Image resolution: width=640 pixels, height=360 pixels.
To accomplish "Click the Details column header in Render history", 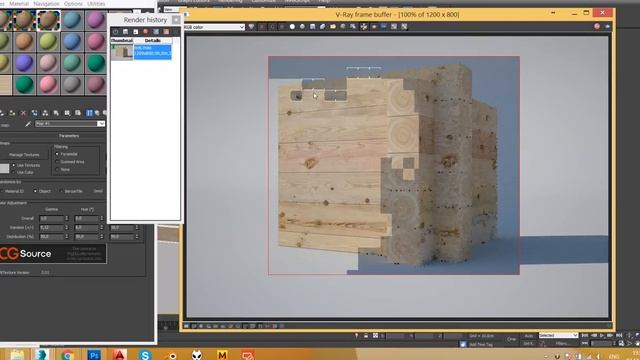I will [153, 40].
